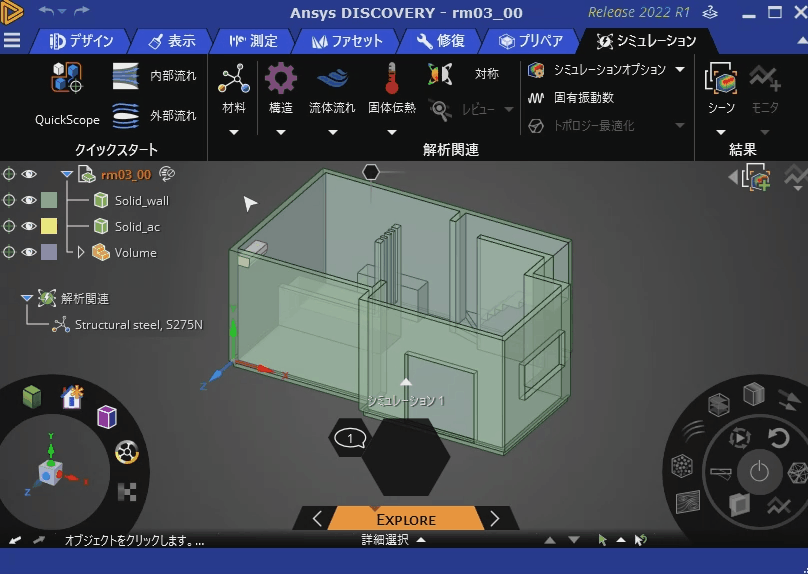Toggle the target icon beside Solid_ac

(9, 226)
